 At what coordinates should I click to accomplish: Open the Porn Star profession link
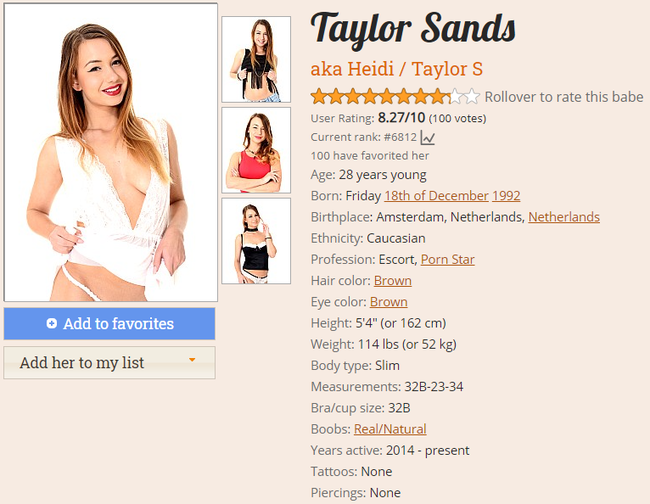tap(448, 259)
